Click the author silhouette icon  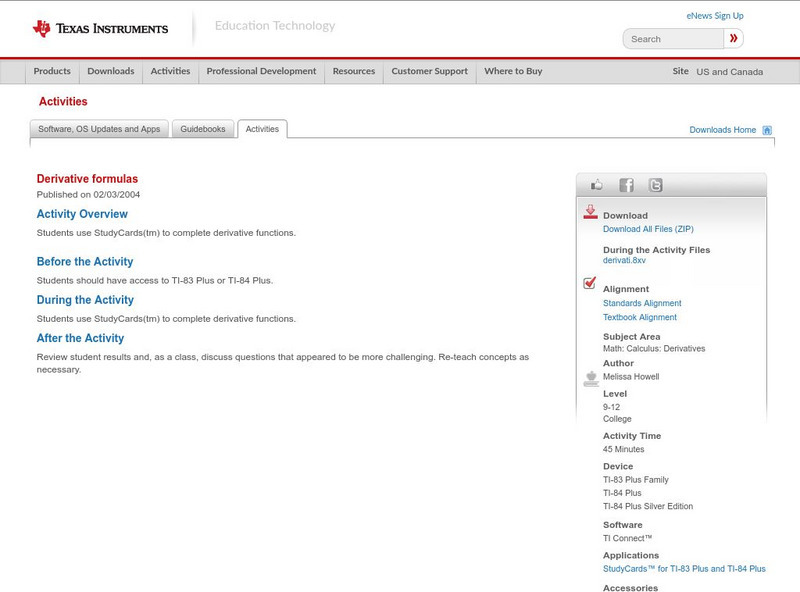(590, 378)
